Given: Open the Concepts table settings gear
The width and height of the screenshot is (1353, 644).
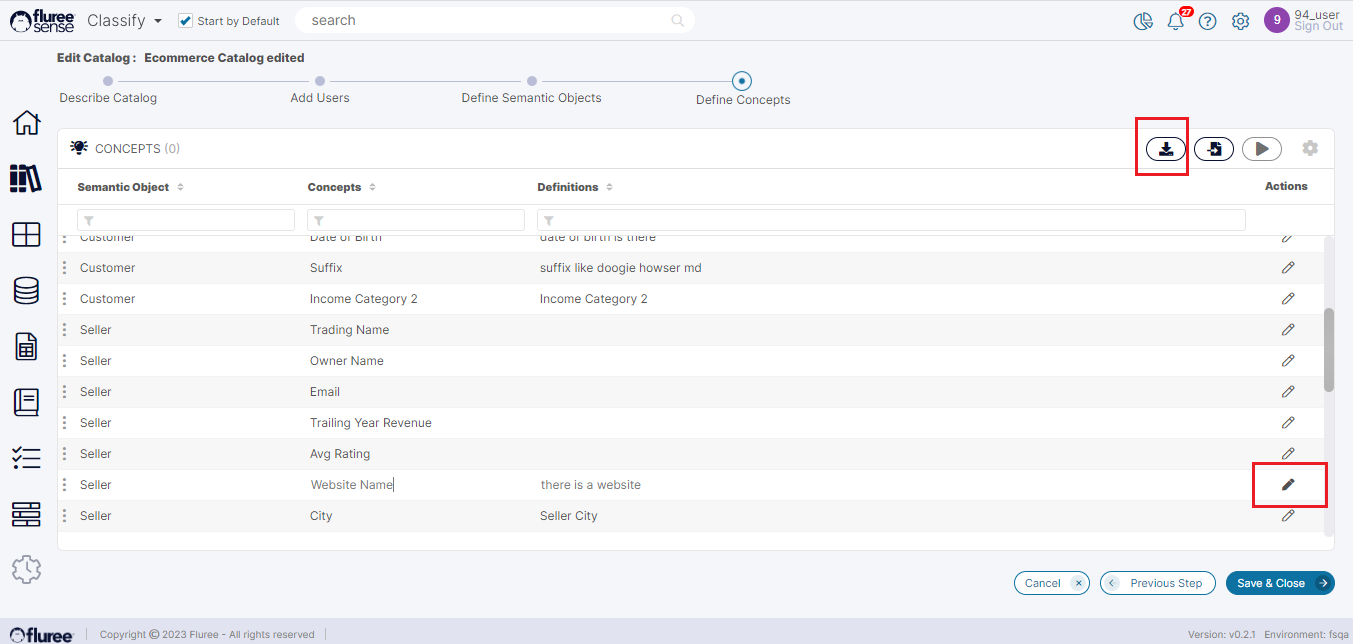Looking at the screenshot, I should click(x=1309, y=148).
